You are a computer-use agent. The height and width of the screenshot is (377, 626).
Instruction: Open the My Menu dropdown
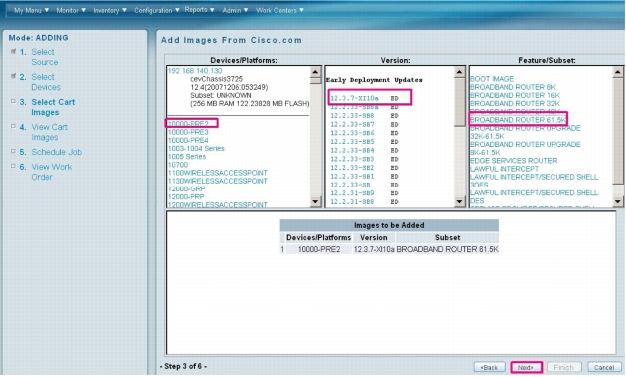coord(31,10)
